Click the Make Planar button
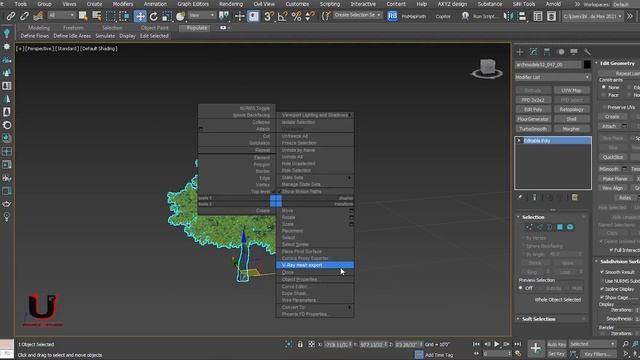The height and width of the screenshot is (360, 640). pyautogui.click(x=615, y=179)
